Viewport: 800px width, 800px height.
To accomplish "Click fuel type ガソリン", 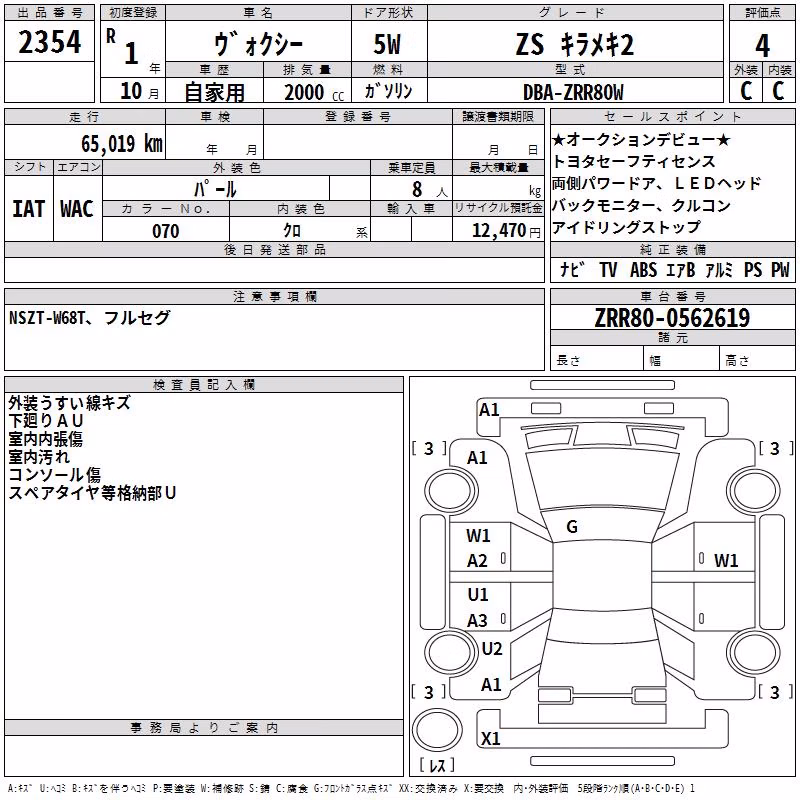I will tap(388, 91).
